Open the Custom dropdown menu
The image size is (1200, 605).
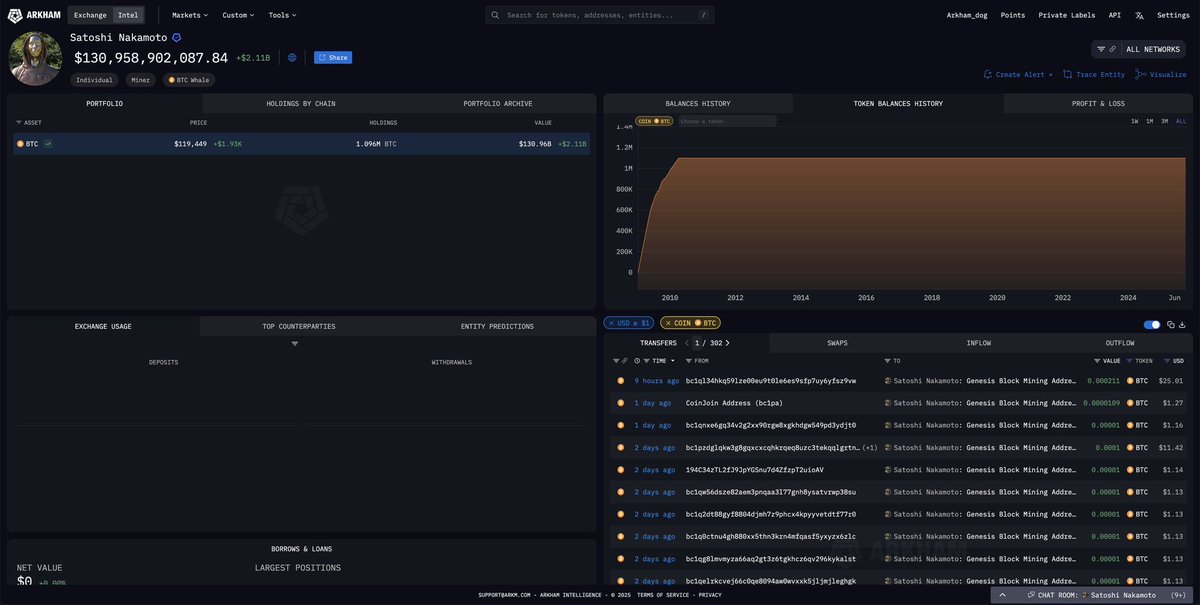[x=238, y=15]
